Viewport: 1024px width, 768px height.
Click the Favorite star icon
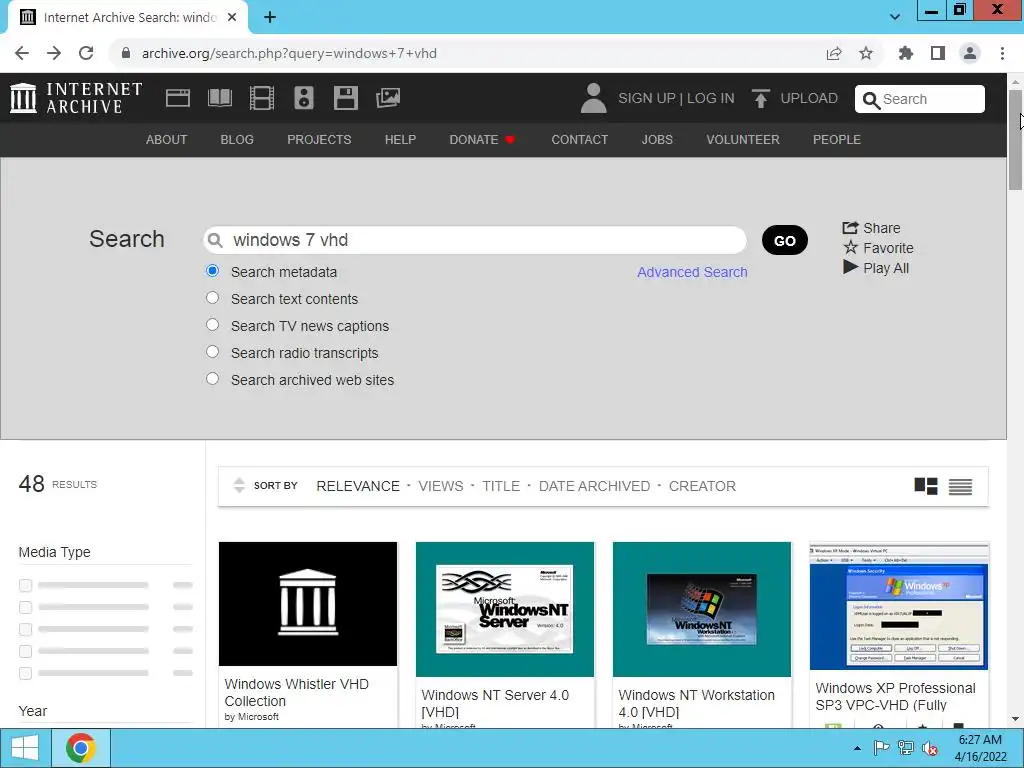coord(850,247)
